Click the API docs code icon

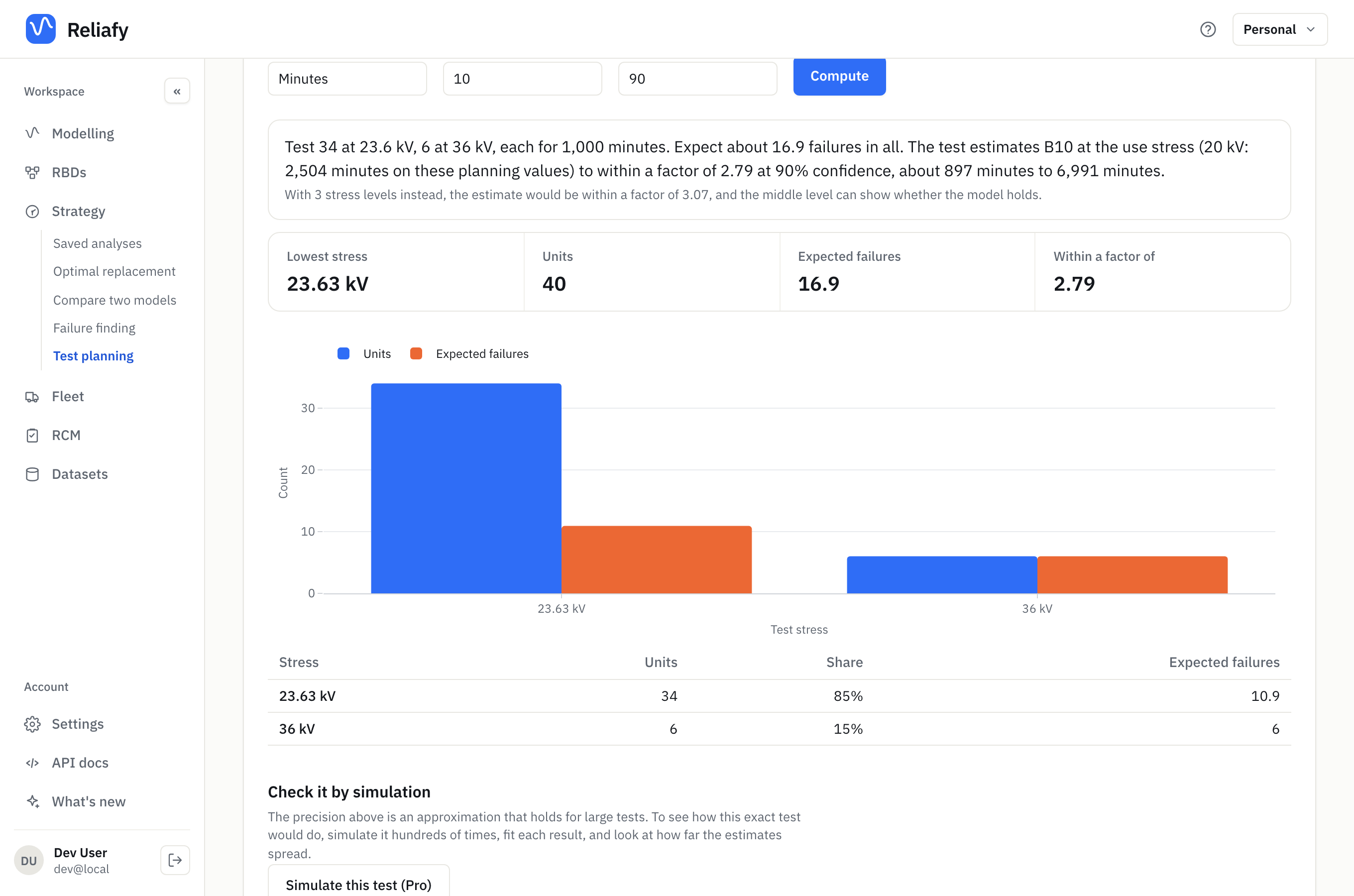[x=32, y=763]
